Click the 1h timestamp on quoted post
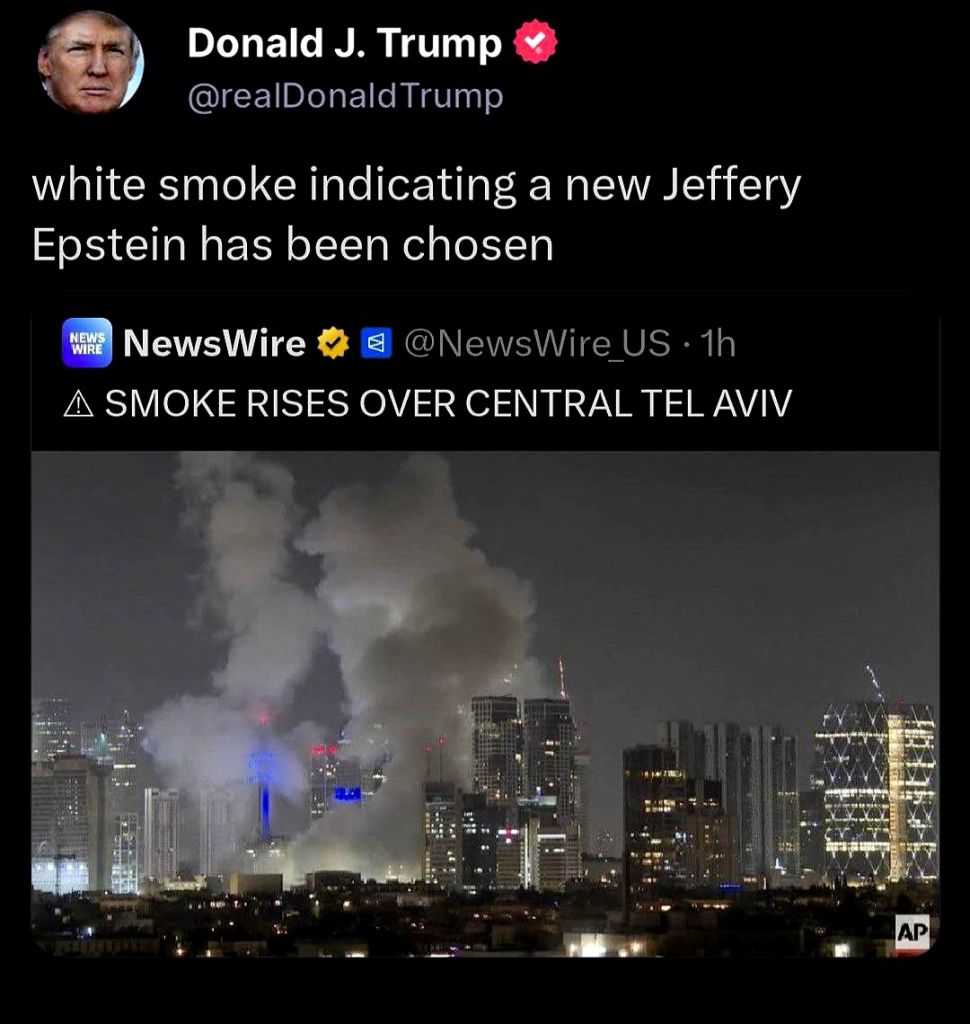Image resolution: width=970 pixels, height=1024 pixels. pyautogui.click(x=718, y=344)
